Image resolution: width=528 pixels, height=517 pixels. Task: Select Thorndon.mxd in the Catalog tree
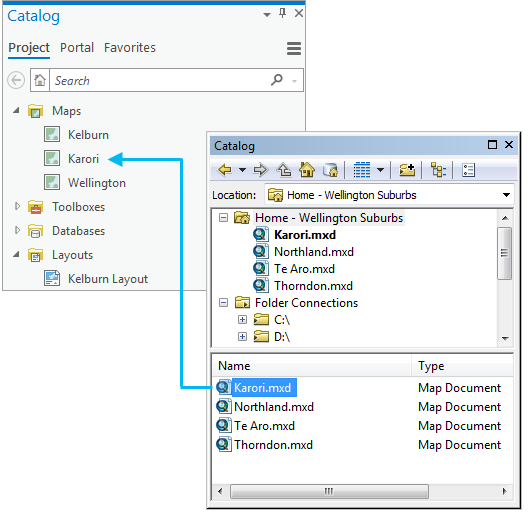314,286
